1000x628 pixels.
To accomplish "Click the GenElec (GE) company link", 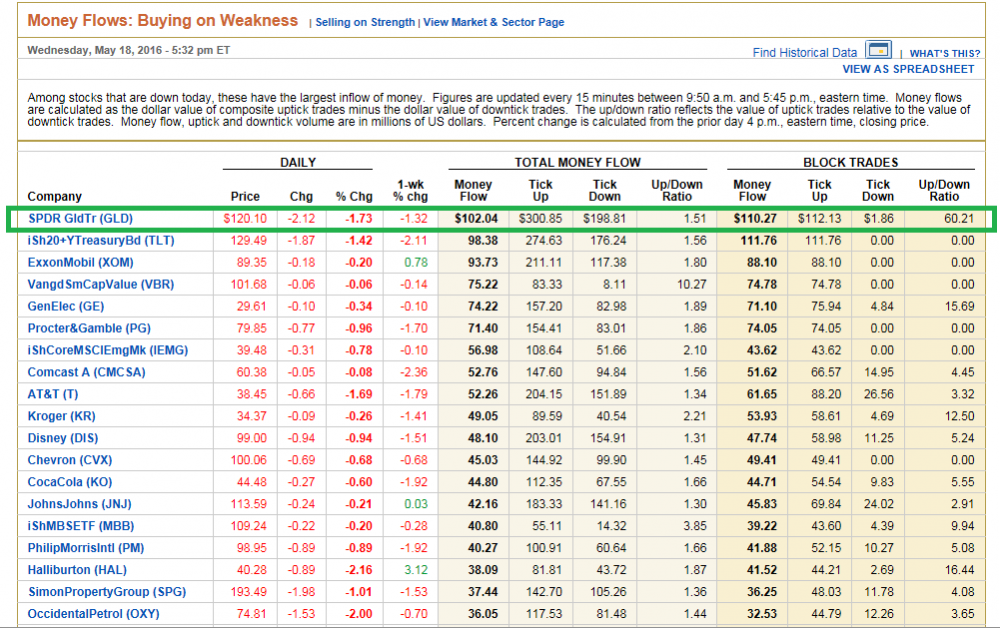I will 65,307.
